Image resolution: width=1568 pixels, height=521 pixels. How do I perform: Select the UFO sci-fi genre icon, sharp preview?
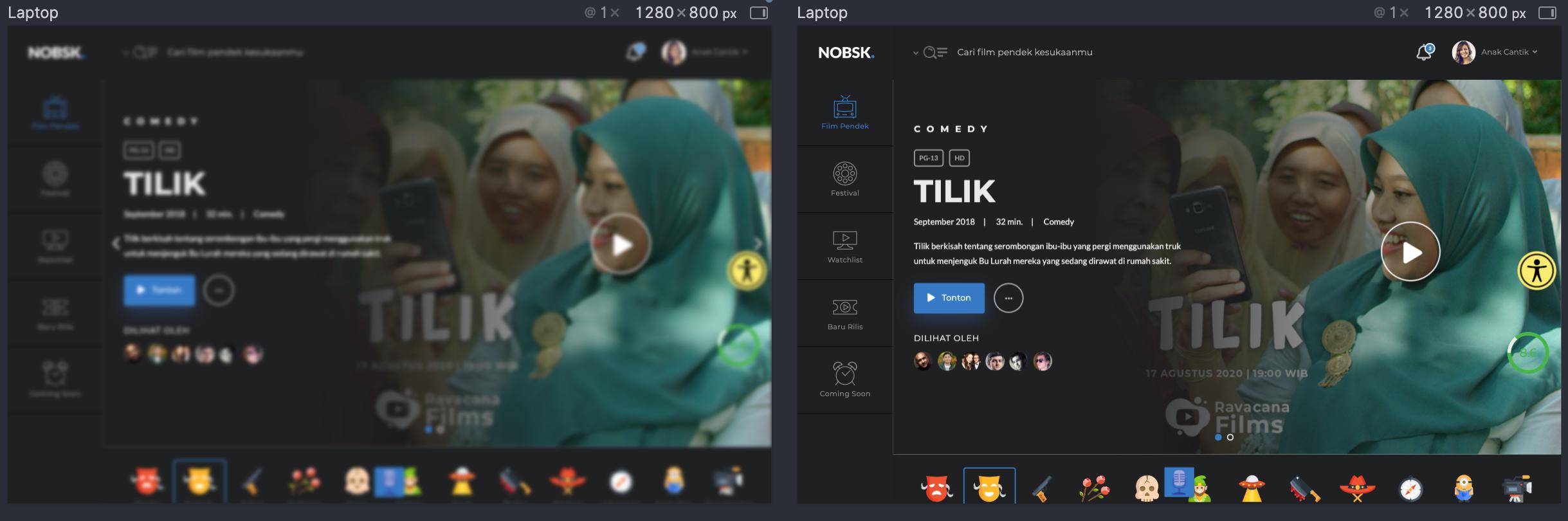1252,488
